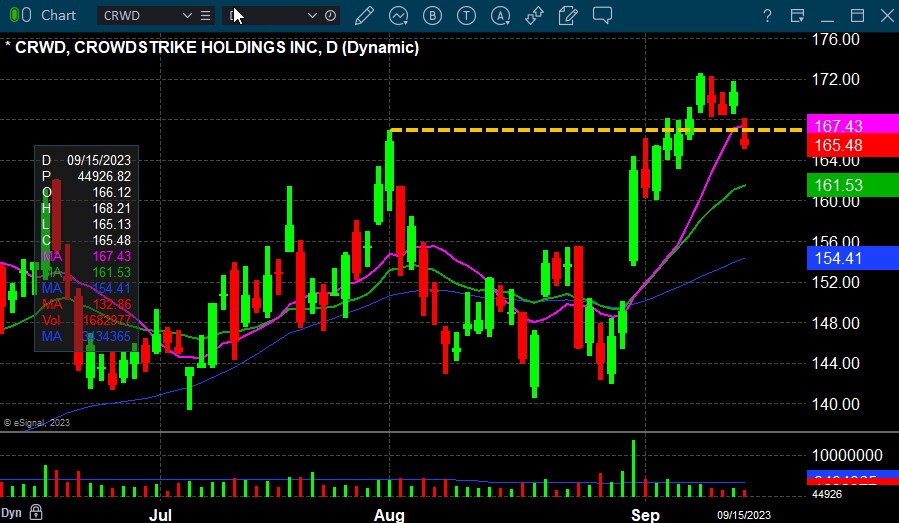
Task: Click the P value 44926.82 in data box
Action: point(104,176)
